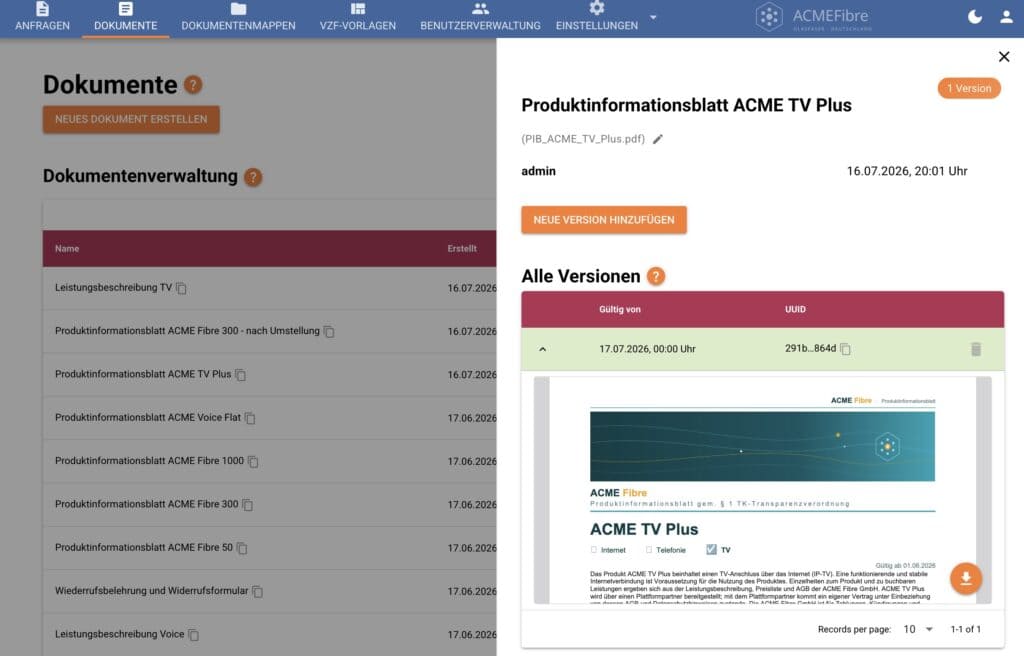Click Neues Dokument erstellen button
This screenshot has height=656, width=1024.
tap(131, 119)
